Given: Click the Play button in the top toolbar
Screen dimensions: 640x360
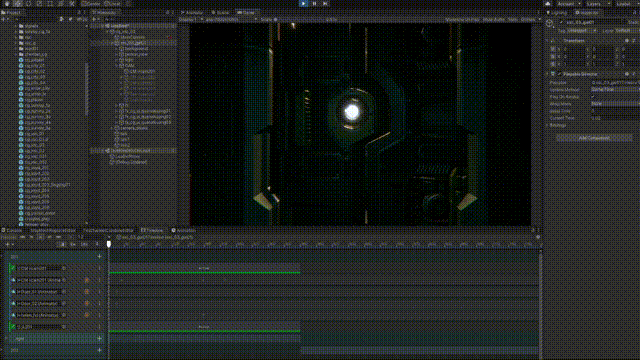Looking at the screenshot, I should click(303, 3).
